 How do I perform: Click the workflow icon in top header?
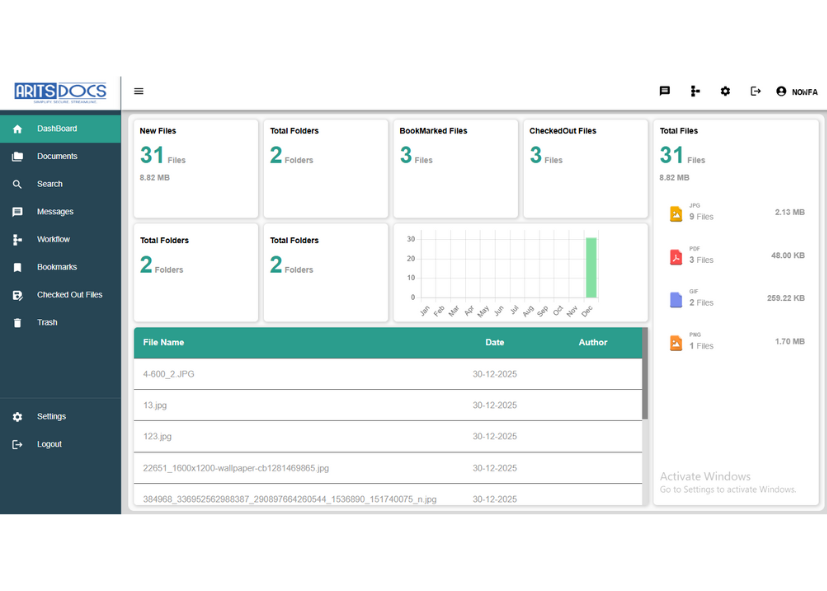(695, 91)
